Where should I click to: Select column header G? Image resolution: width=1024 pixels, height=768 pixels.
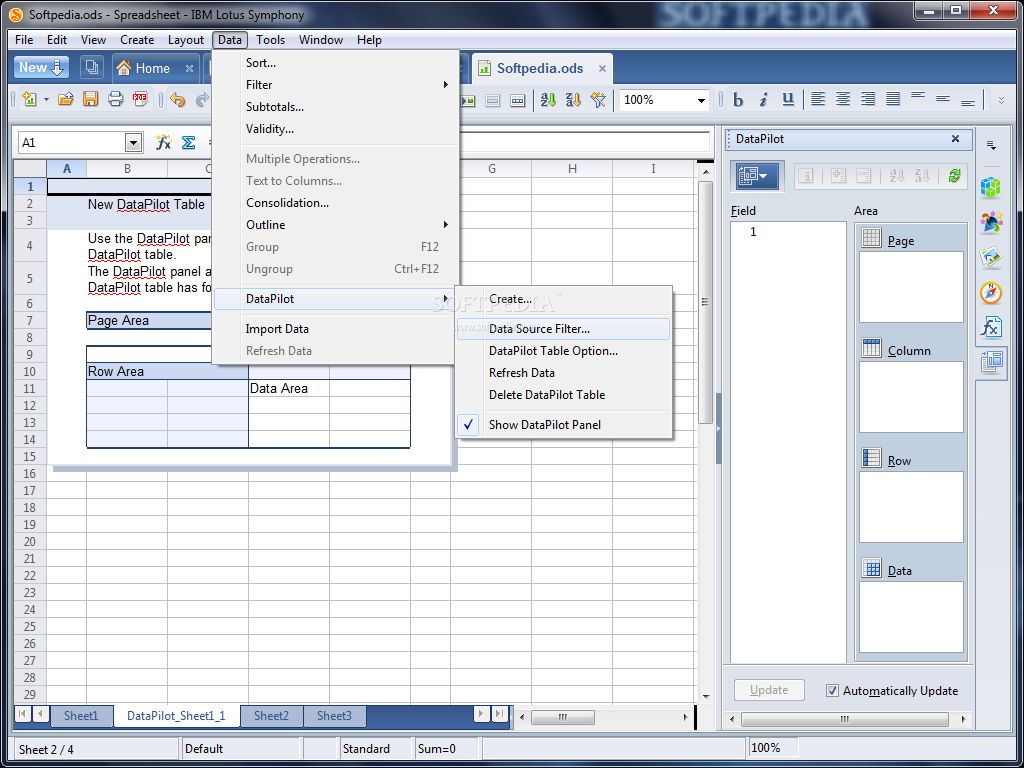(491, 168)
